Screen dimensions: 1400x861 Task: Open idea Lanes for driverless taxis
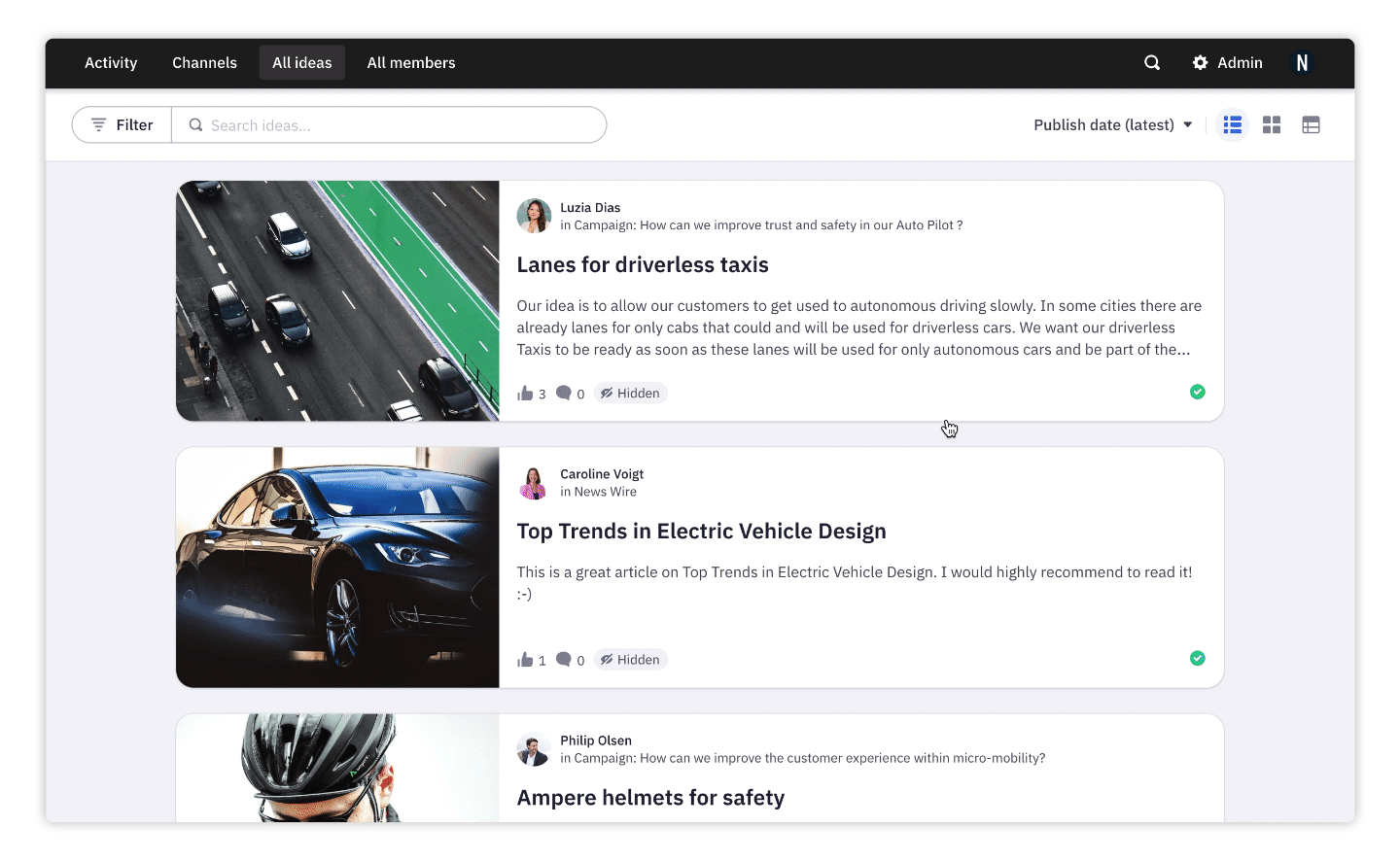pos(643,264)
